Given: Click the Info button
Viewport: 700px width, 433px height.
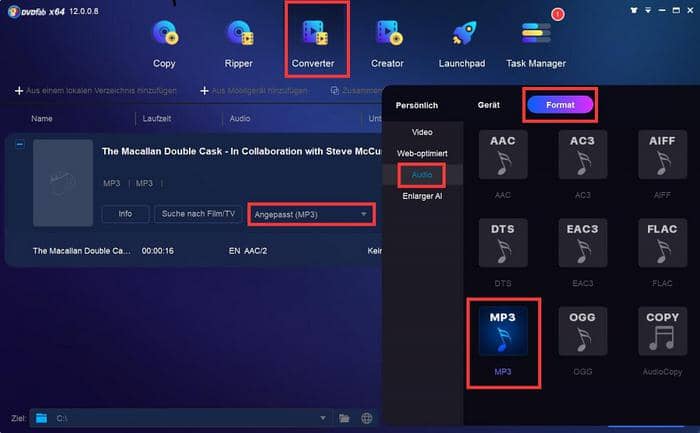Looking at the screenshot, I should [x=125, y=214].
